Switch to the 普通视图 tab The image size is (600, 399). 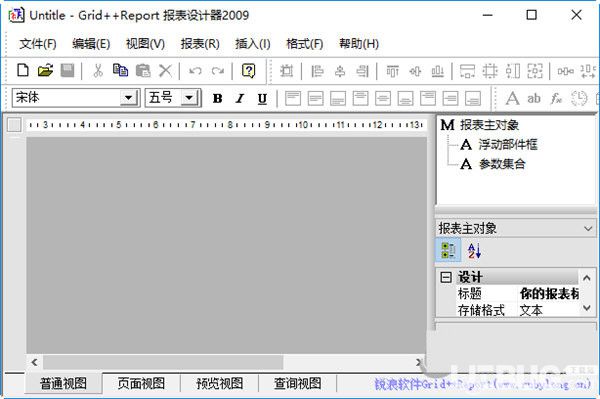click(64, 383)
